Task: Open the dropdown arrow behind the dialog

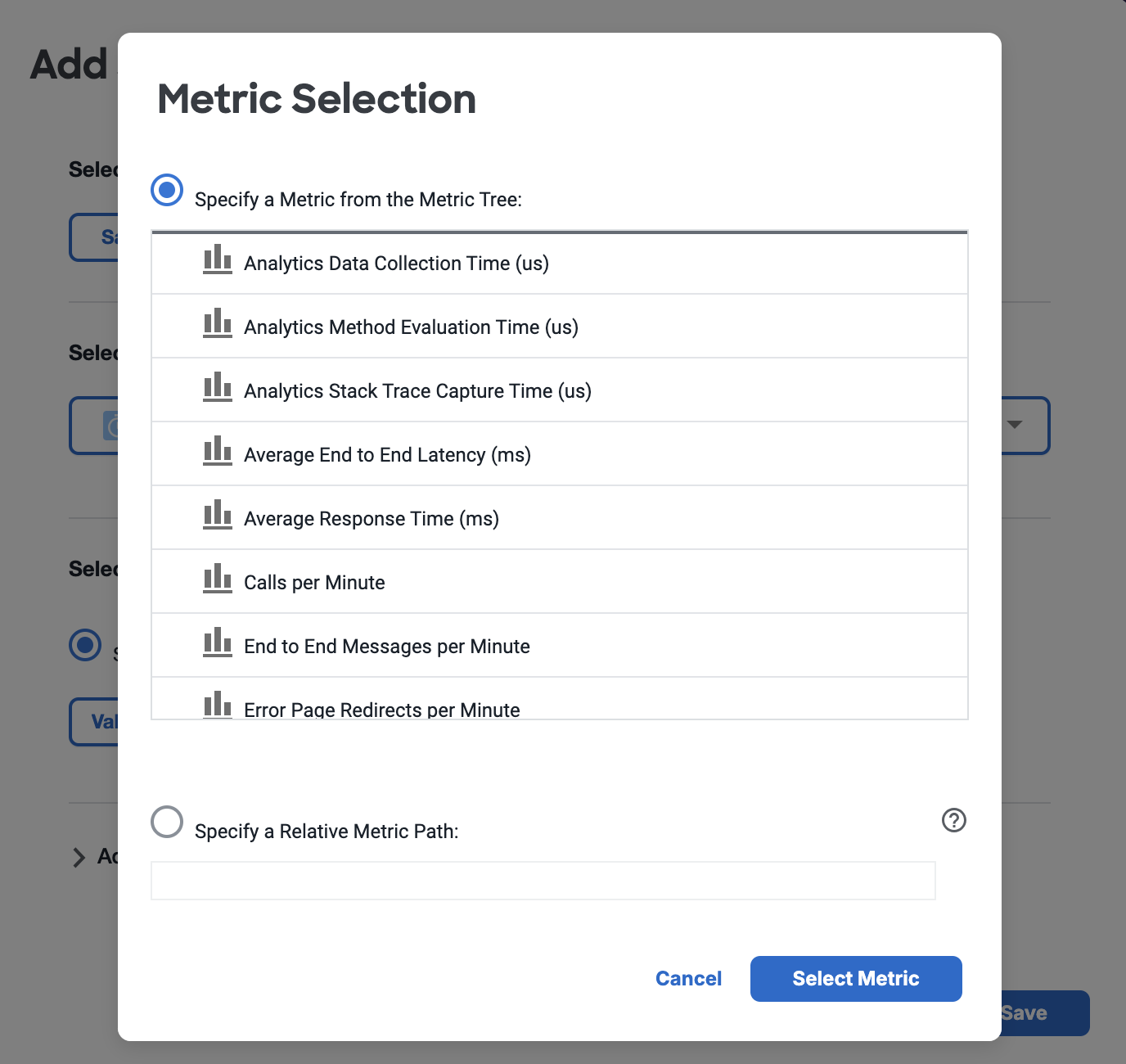Action: point(1015,425)
